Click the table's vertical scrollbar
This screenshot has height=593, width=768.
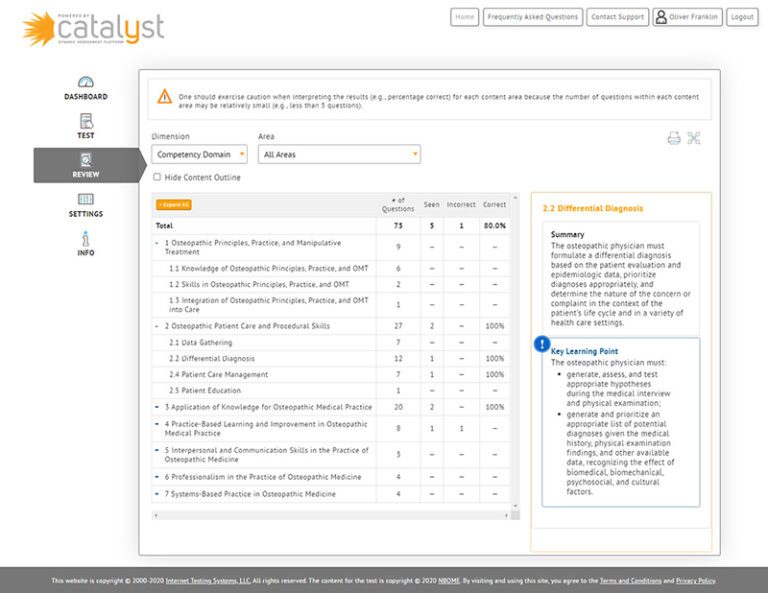click(516, 350)
